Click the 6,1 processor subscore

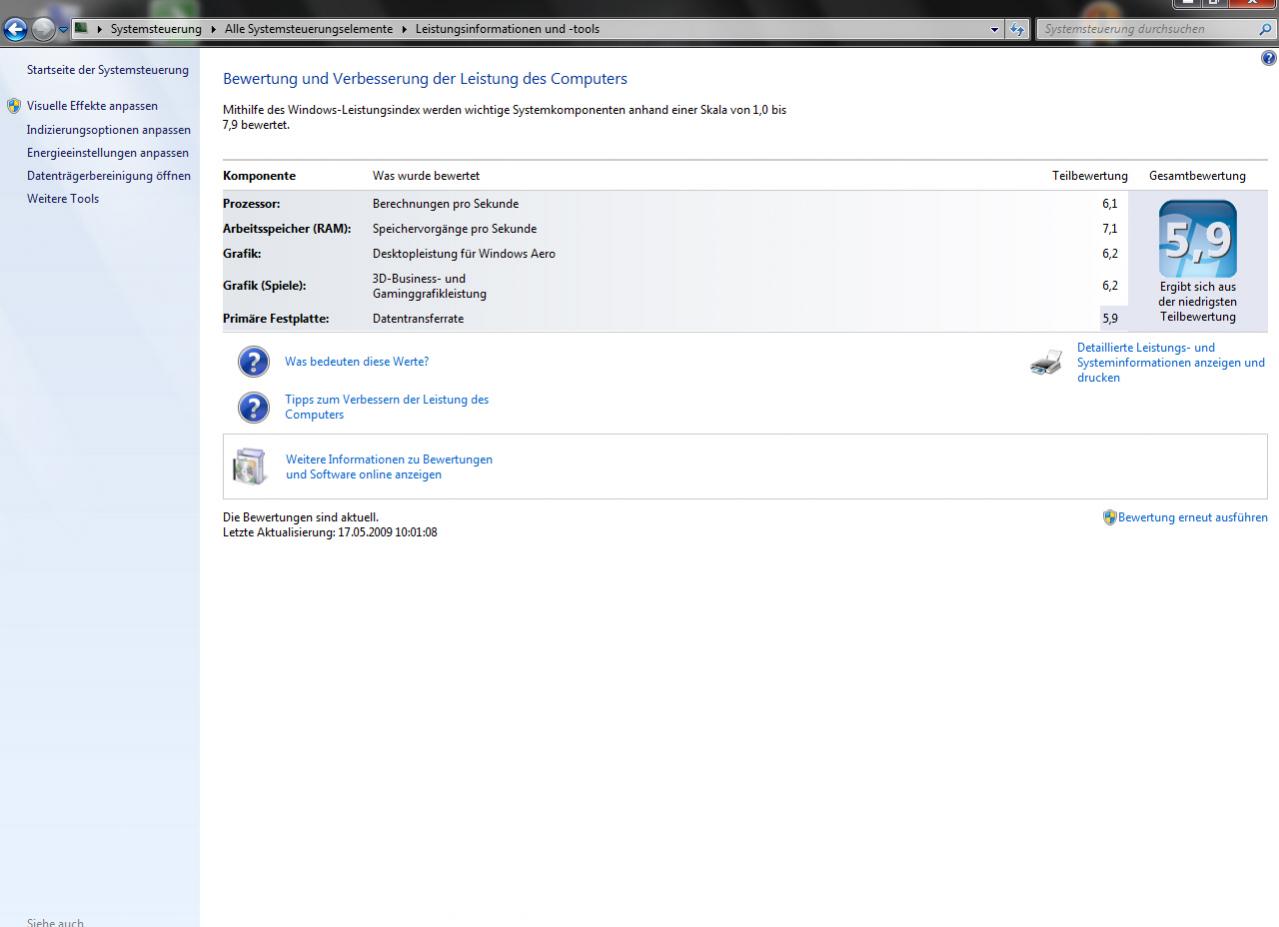(1109, 203)
